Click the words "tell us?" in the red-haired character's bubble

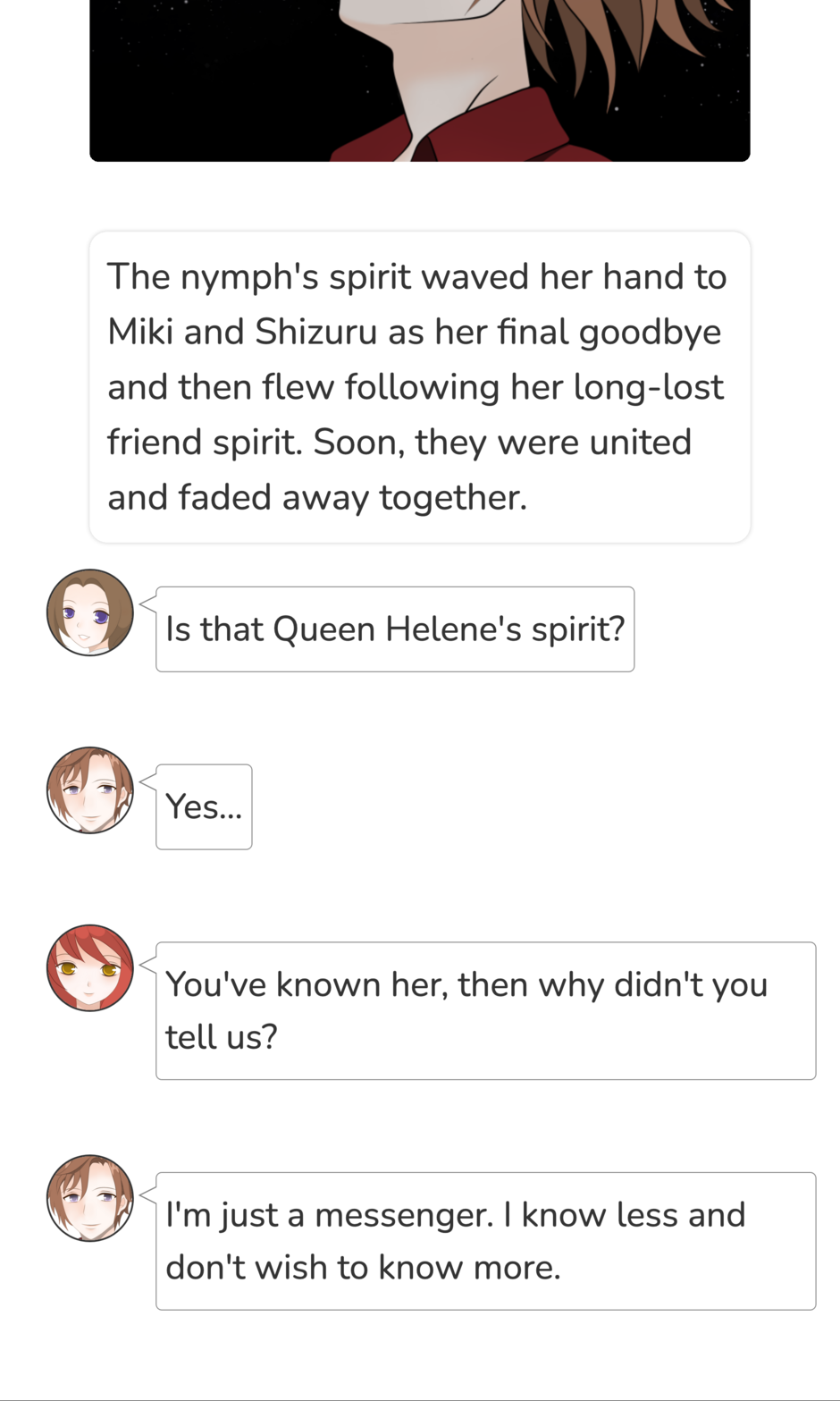[x=222, y=1037]
